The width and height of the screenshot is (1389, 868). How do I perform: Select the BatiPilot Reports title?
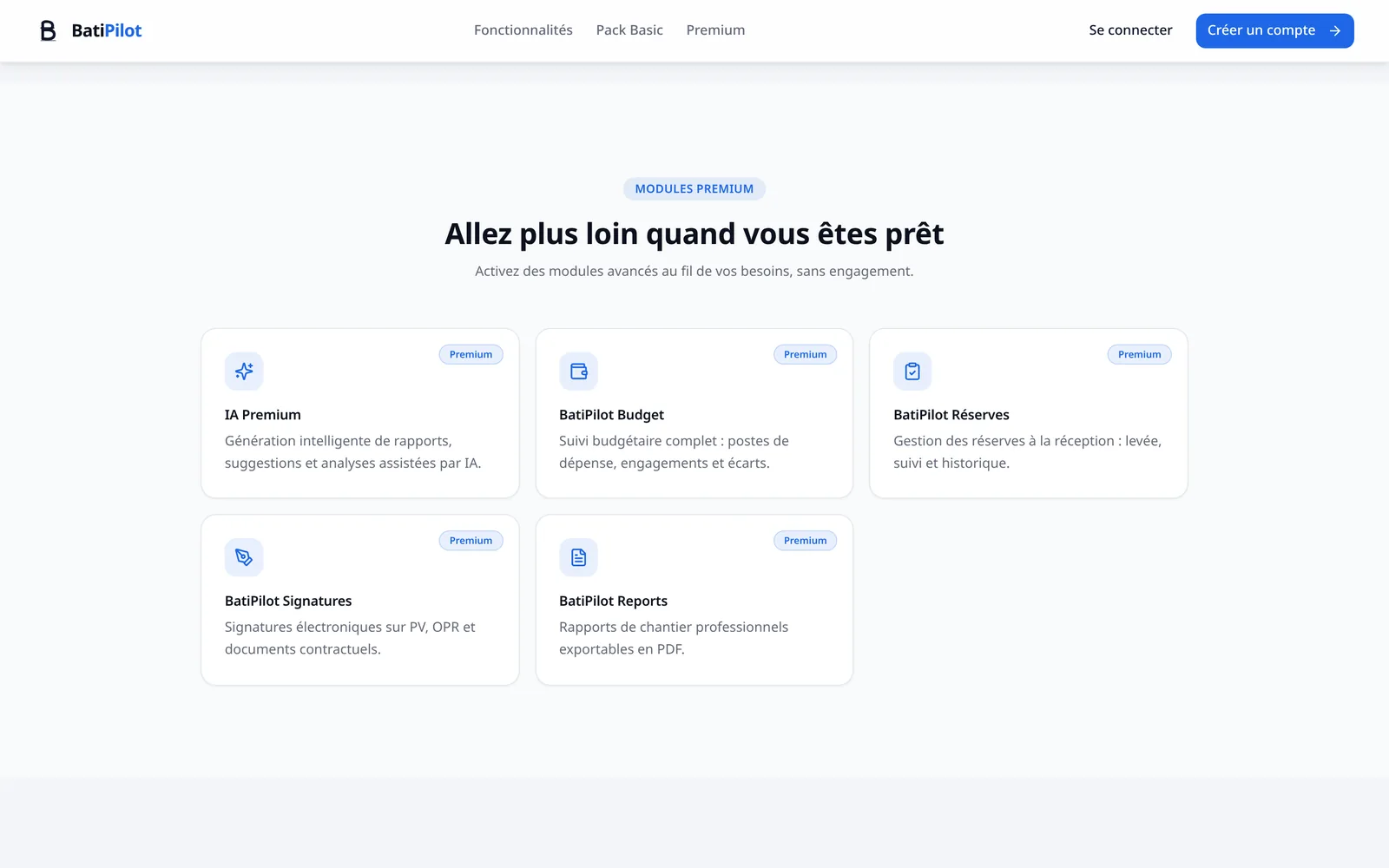pyautogui.click(x=613, y=601)
